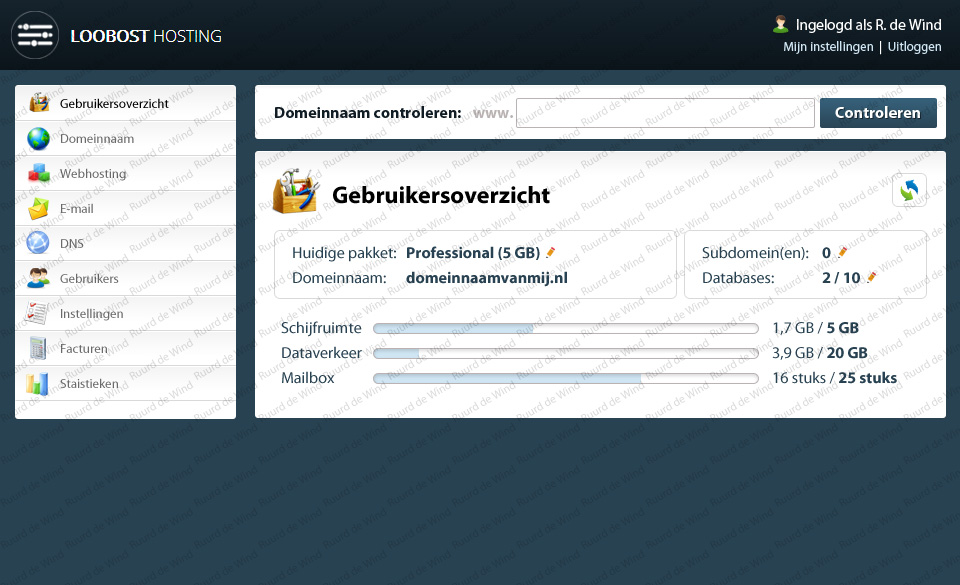This screenshot has height=585, width=960.
Task: Open Statistieken from the sidebar
Action: [x=126, y=383]
